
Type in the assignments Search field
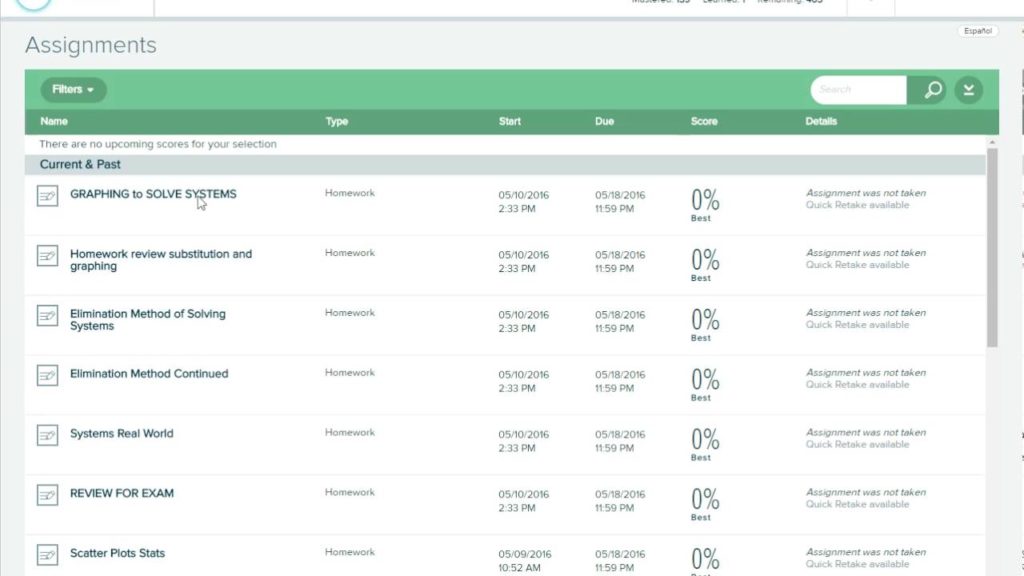(x=858, y=90)
